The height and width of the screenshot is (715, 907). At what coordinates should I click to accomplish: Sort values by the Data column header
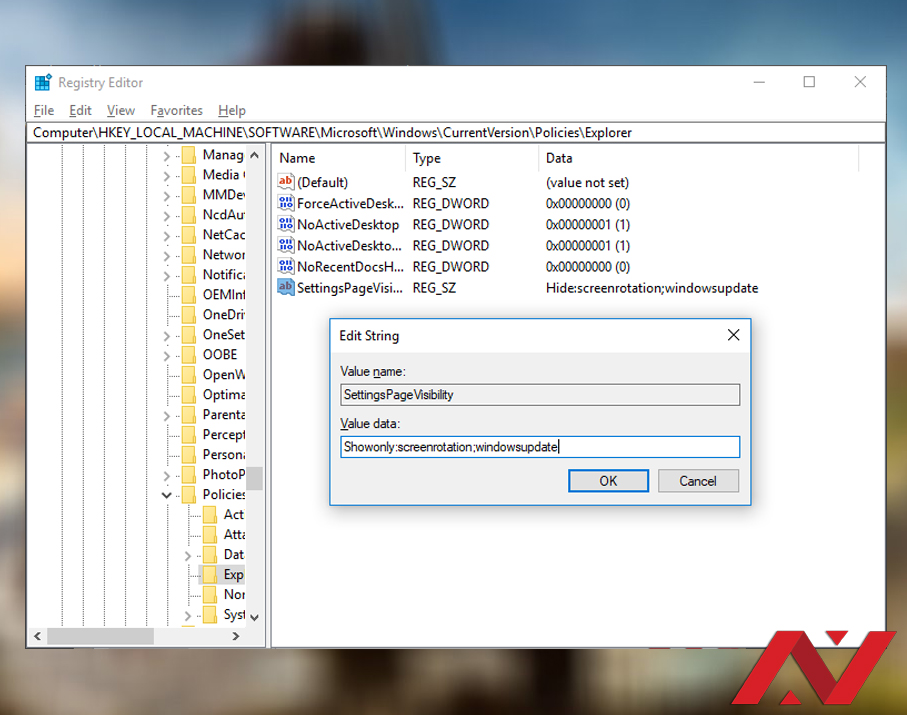699,158
